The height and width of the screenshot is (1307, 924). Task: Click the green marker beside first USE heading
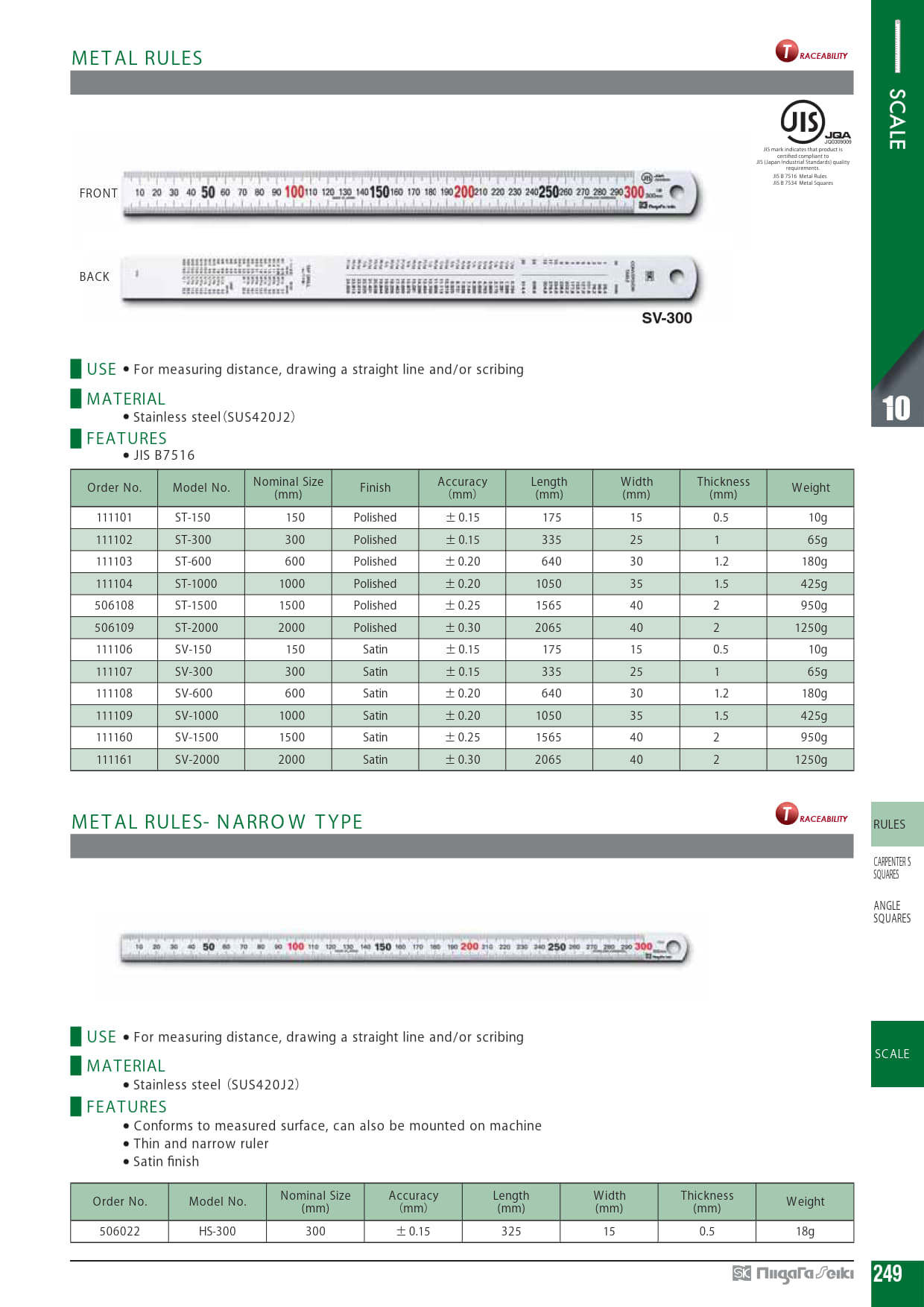tap(76, 369)
